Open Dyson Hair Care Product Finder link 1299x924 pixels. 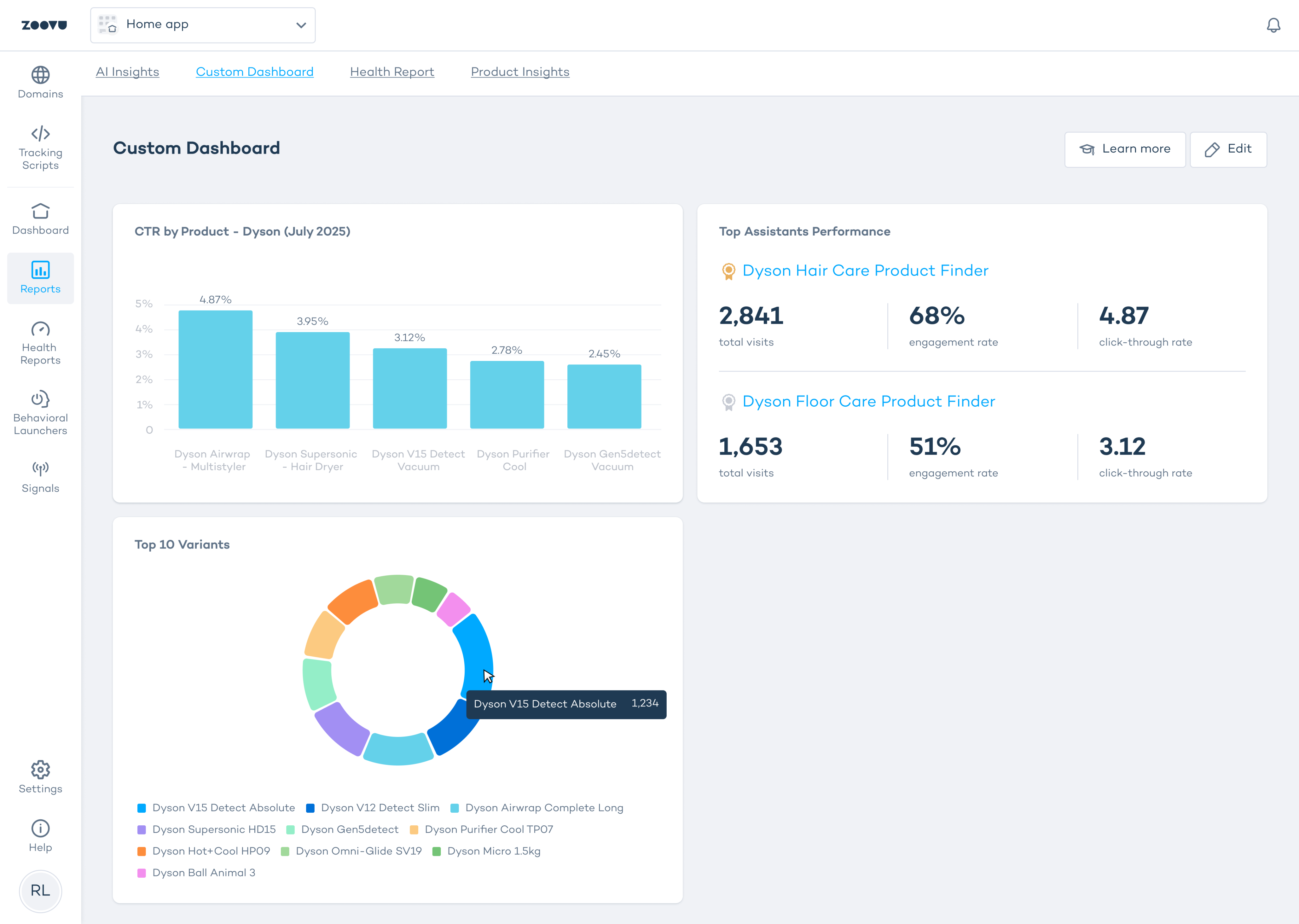click(x=865, y=271)
